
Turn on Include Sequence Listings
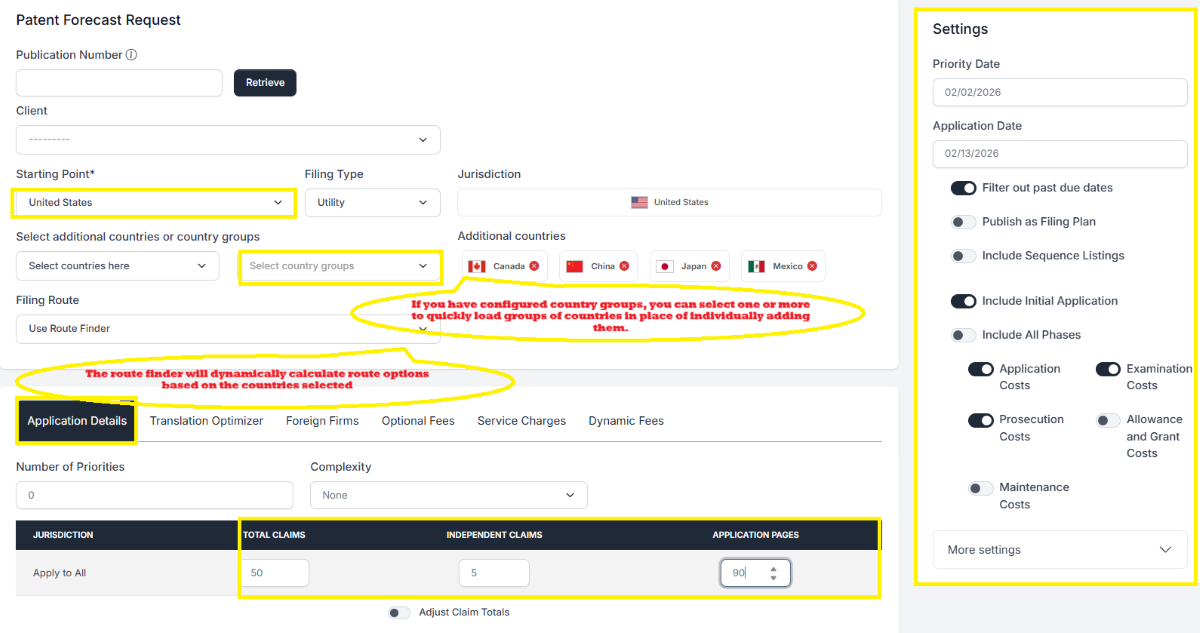tap(963, 256)
